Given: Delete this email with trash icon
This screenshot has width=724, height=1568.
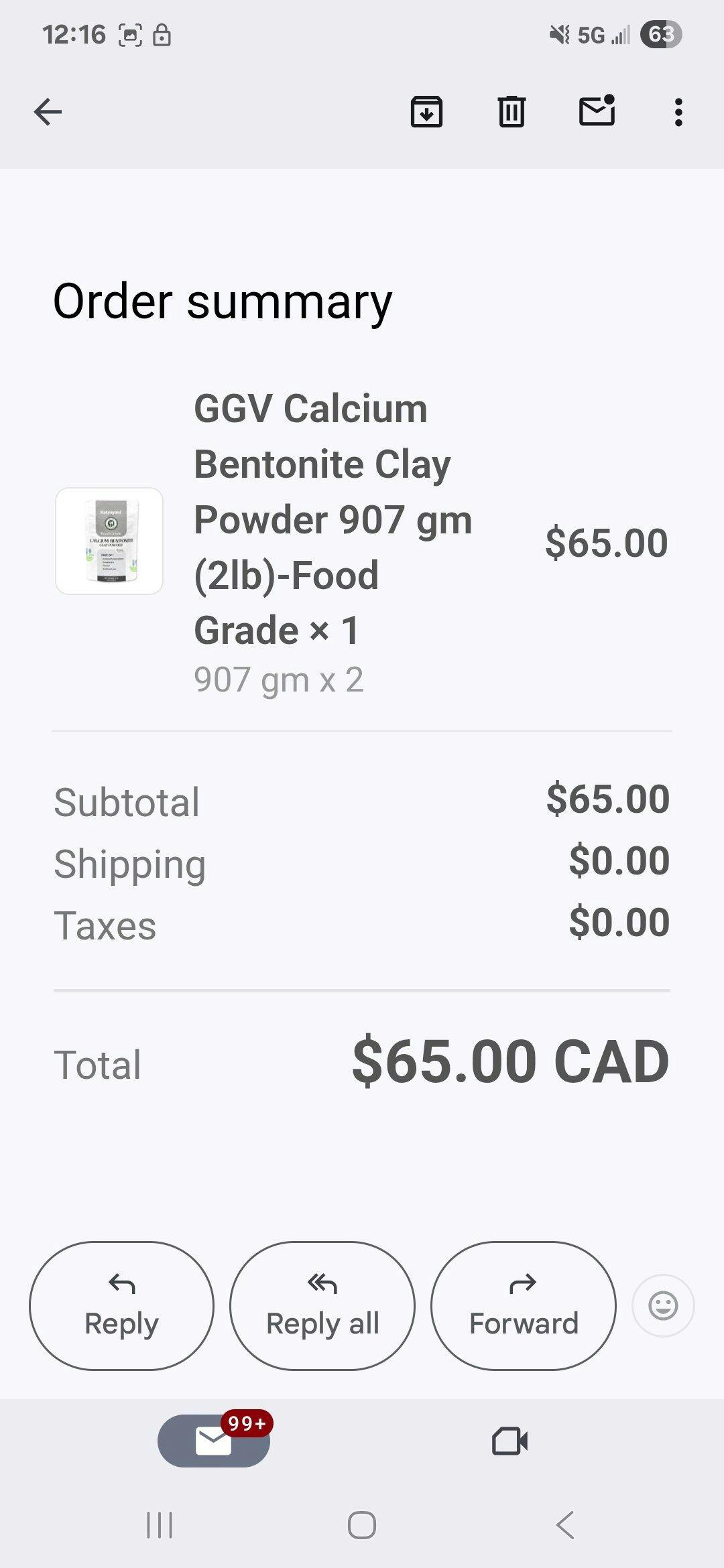Looking at the screenshot, I should point(511,112).
